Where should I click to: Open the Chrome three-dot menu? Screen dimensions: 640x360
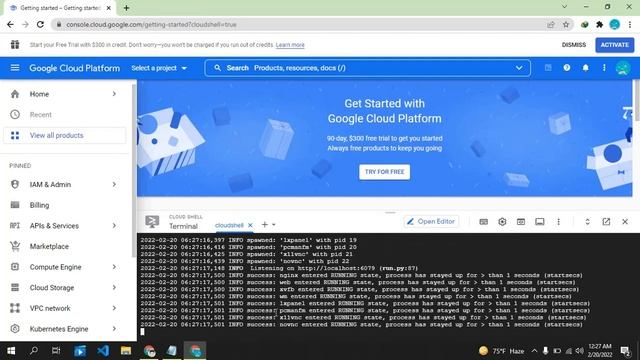point(630,24)
